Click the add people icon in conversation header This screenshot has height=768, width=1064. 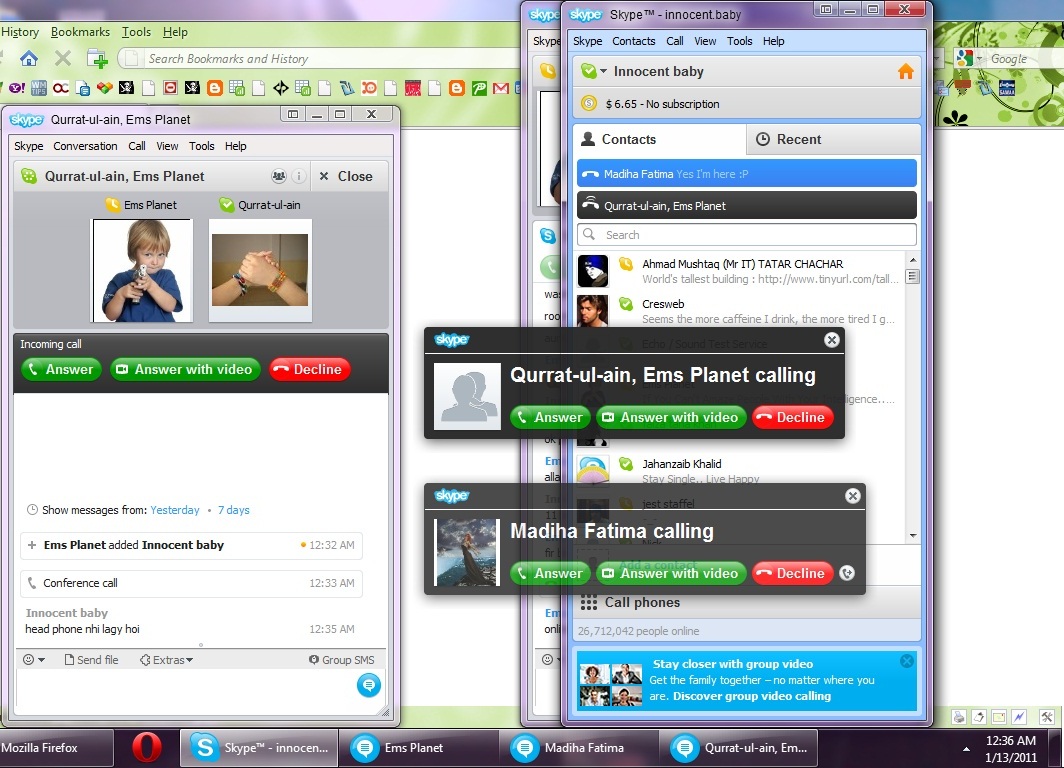click(x=279, y=176)
